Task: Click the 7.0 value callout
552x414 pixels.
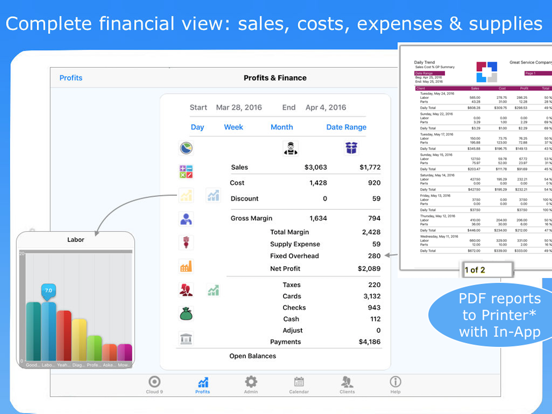Action: coord(49,291)
